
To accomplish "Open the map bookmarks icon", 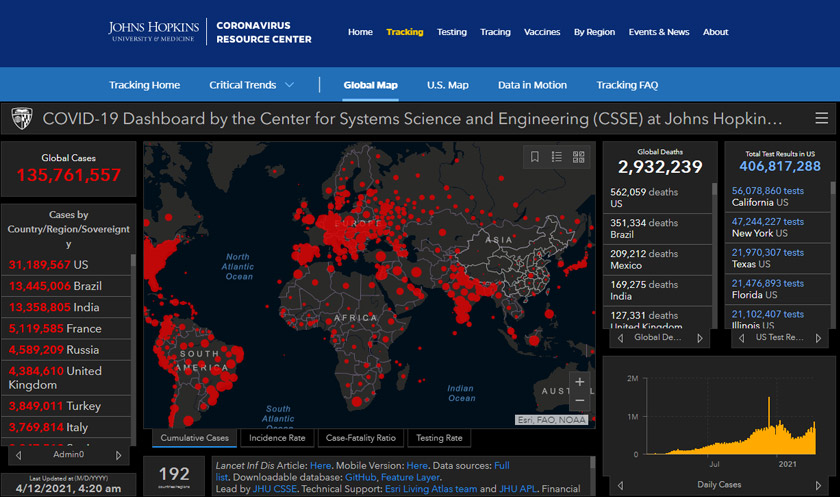I will click(x=535, y=157).
